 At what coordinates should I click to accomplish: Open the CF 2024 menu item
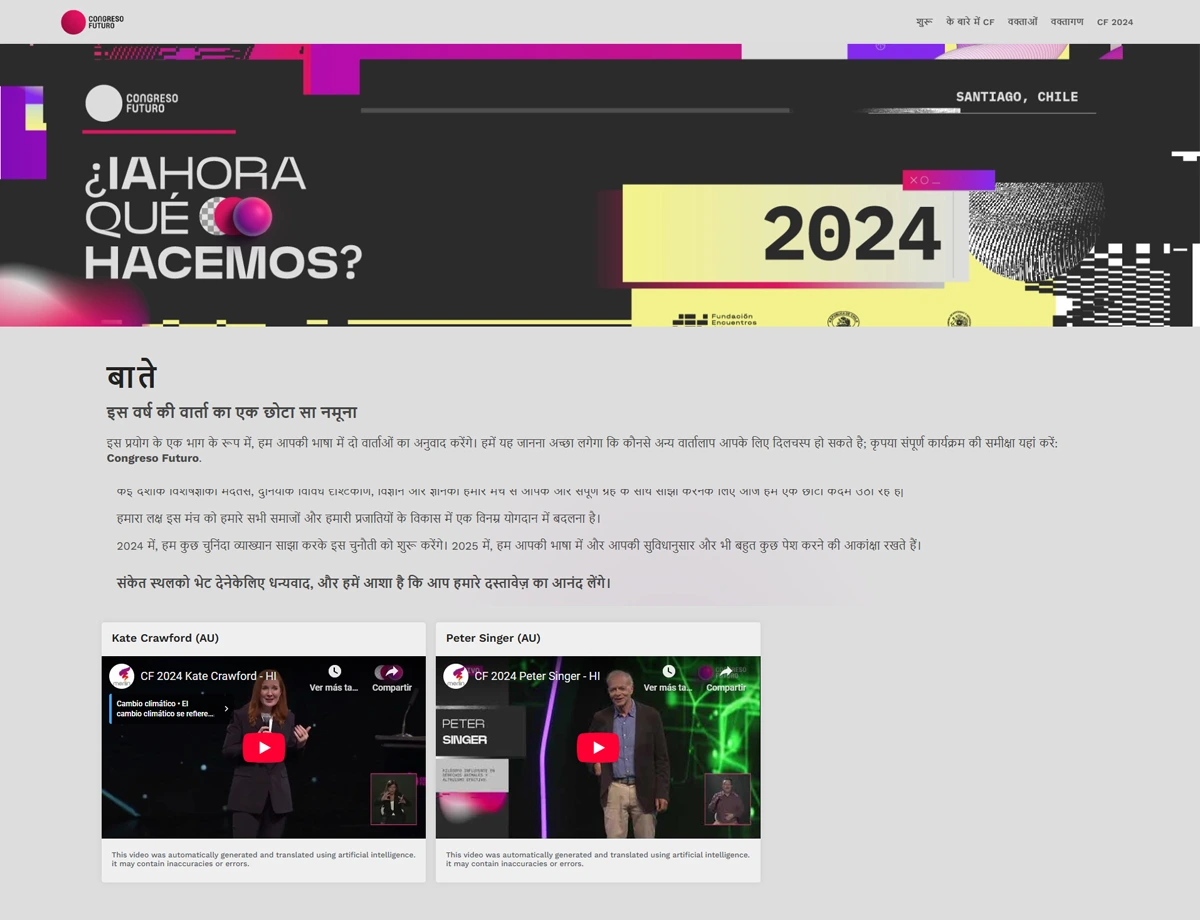(1115, 22)
